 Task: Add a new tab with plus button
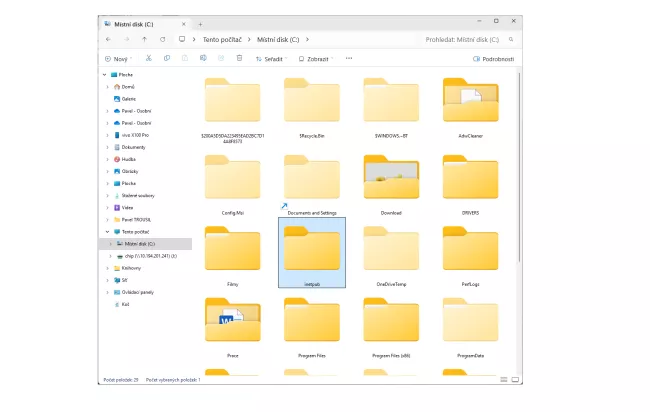(x=200, y=22)
